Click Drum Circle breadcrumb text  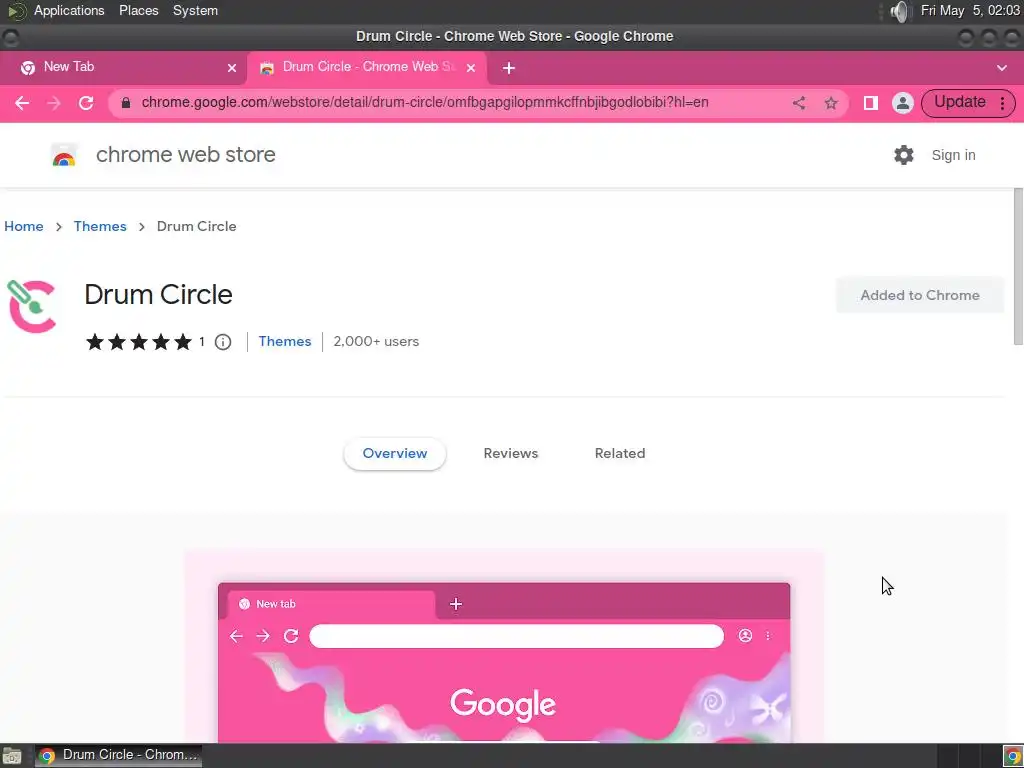pyautogui.click(x=197, y=227)
